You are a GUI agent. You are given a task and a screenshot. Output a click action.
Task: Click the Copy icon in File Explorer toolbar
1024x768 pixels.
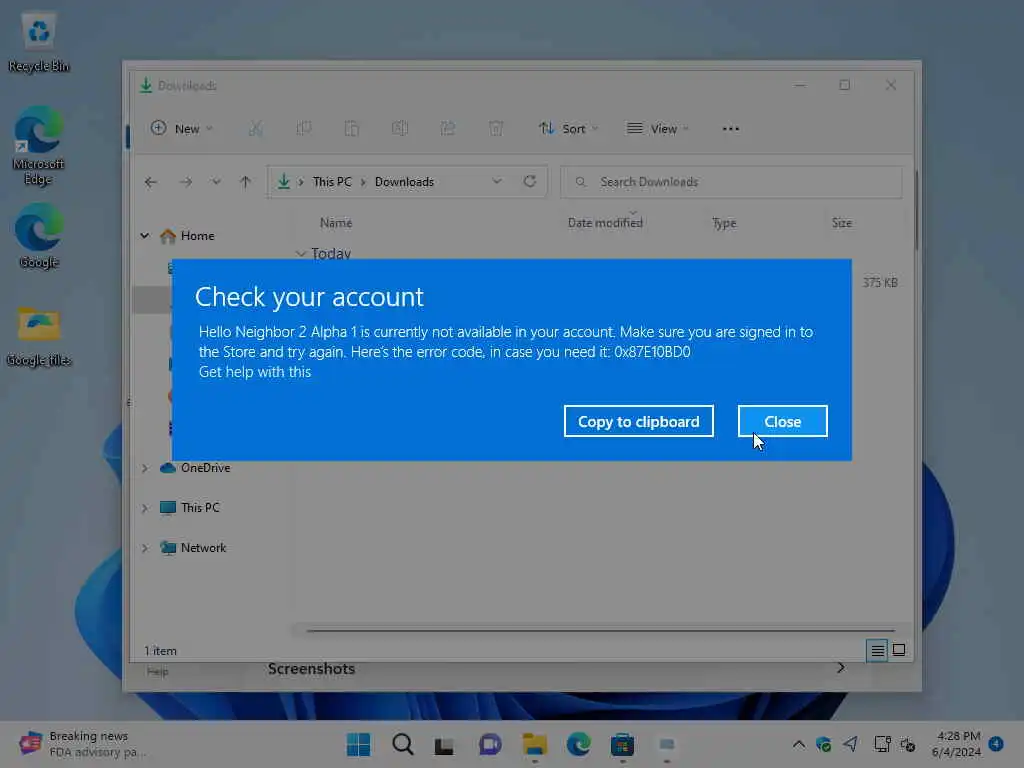(x=304, y=129)
